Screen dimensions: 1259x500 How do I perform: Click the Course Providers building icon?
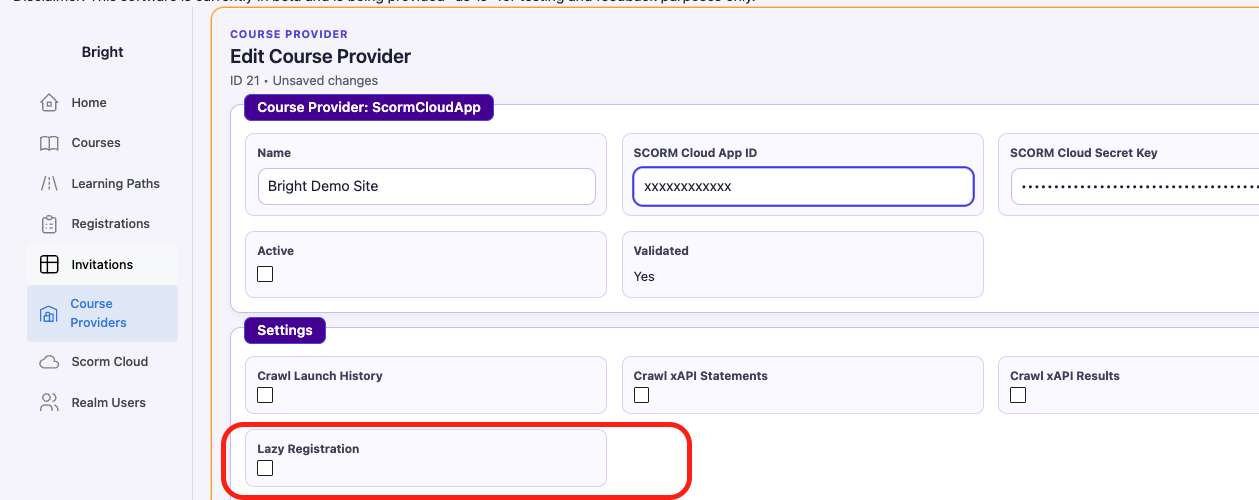[48, 314]
